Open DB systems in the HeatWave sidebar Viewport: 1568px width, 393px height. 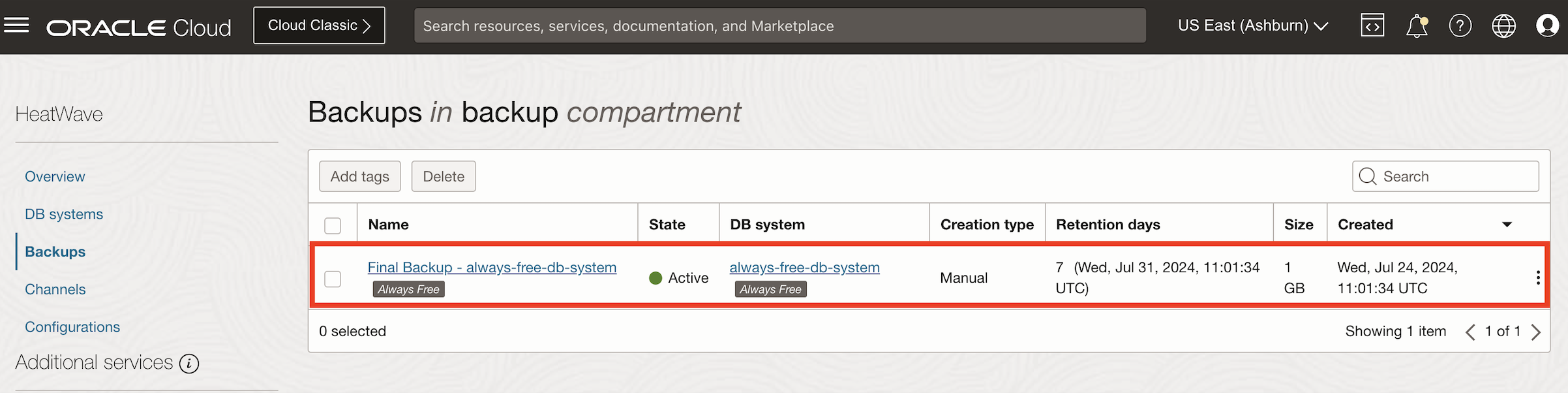(64, 214)
